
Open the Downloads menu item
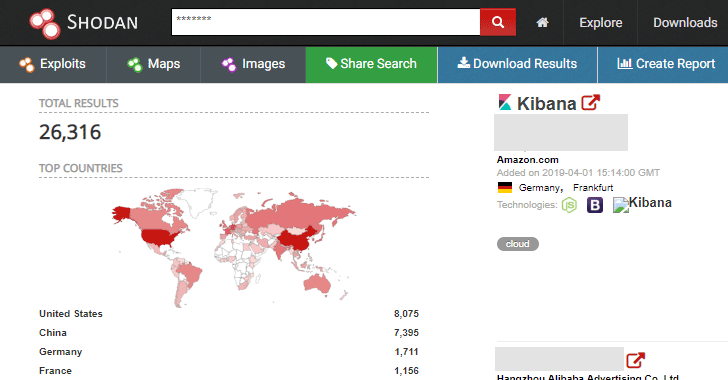[x=685, y=22]
